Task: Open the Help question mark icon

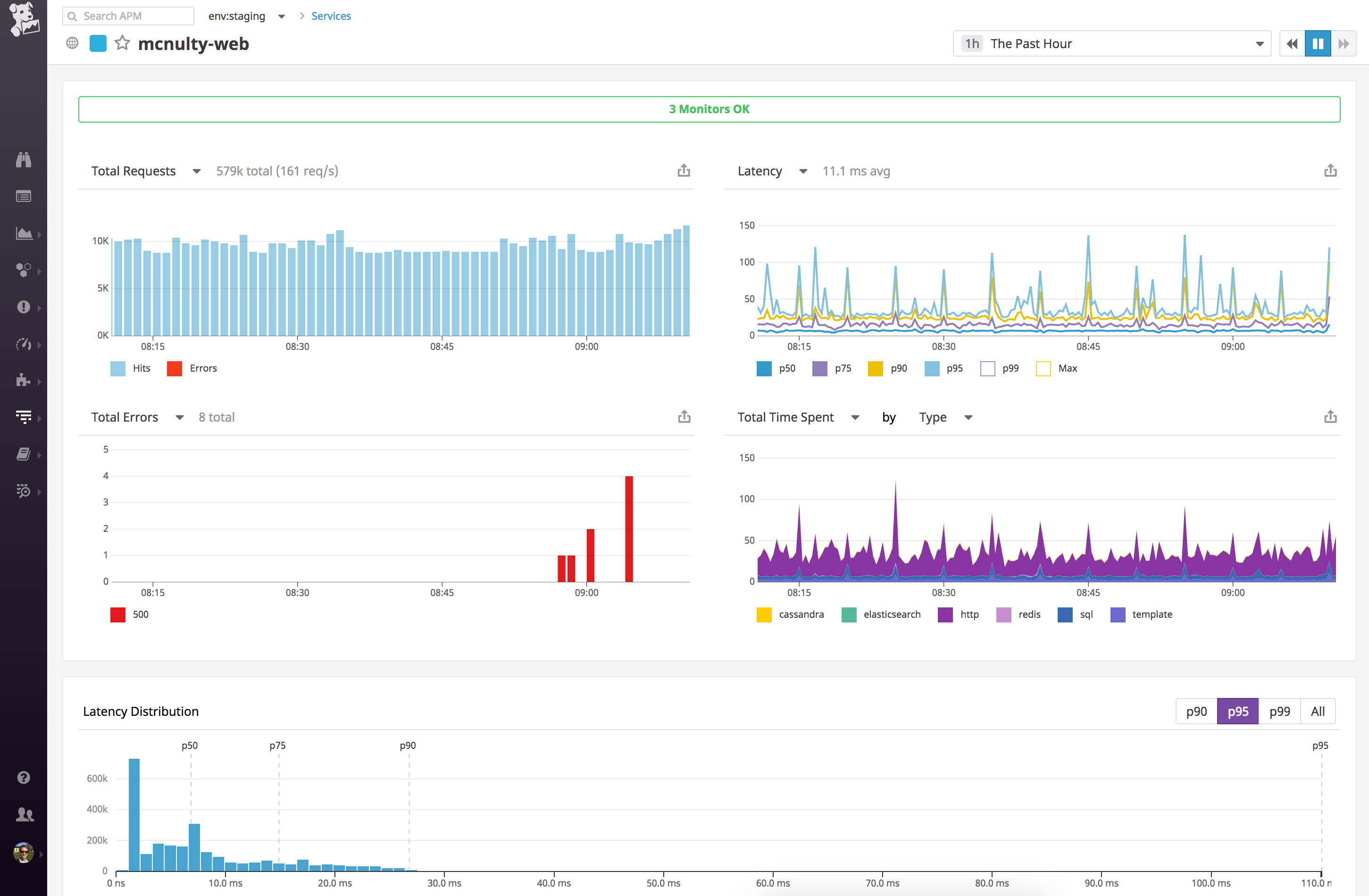Action: (23, 778)
